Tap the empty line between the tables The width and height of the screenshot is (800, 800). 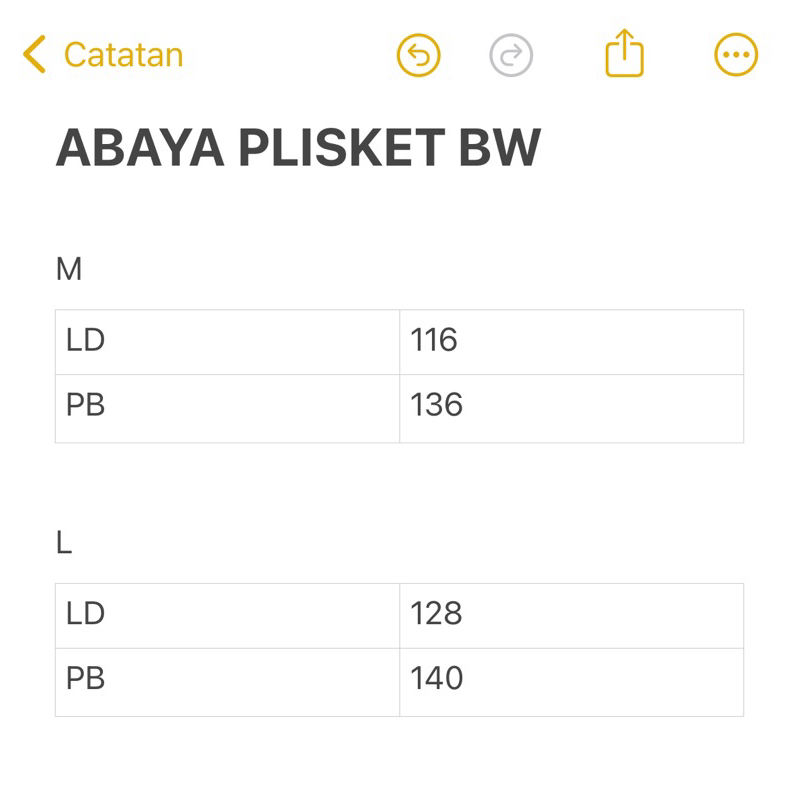coord(400,488)
